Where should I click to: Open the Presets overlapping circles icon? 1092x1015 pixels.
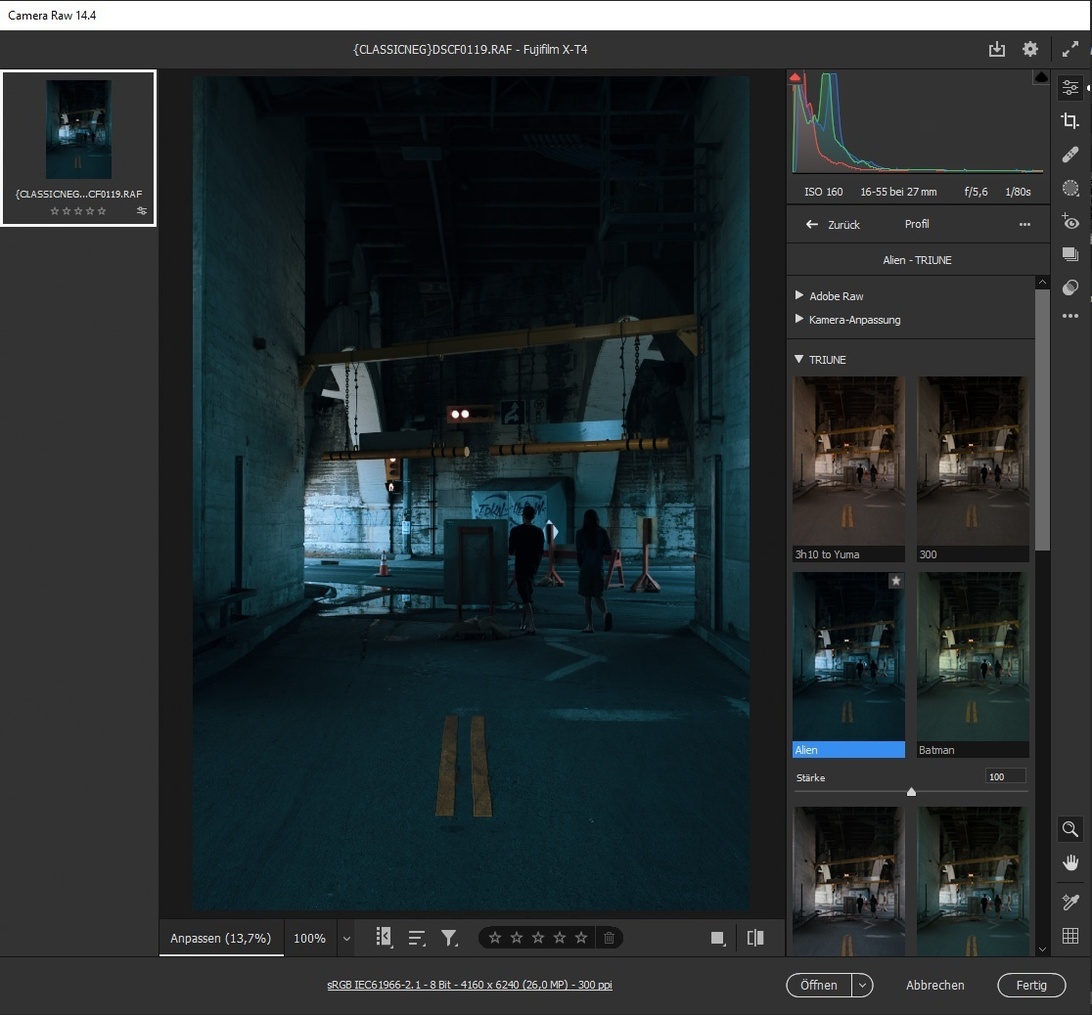click(1070, 288)
